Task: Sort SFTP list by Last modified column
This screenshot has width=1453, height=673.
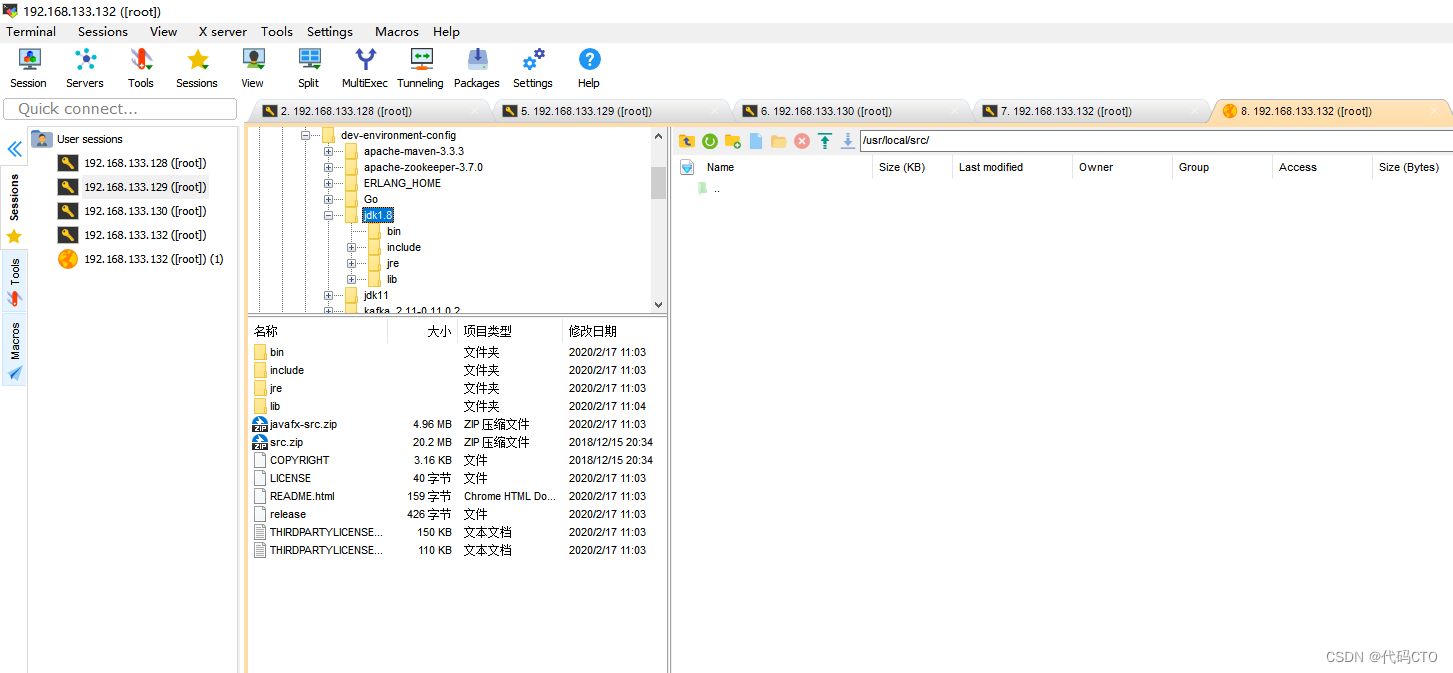Action: click(x=1012, y=167)
